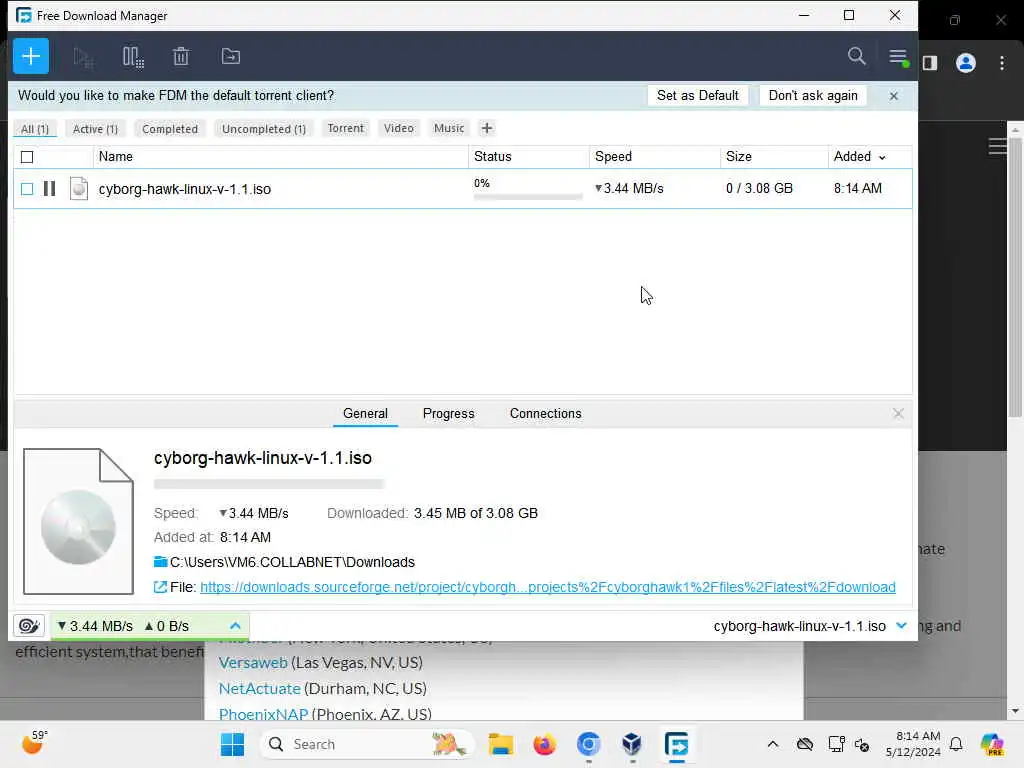Click download speed indicator in status bar
This screenshot has width=1024, height=768.
point(95,626)
